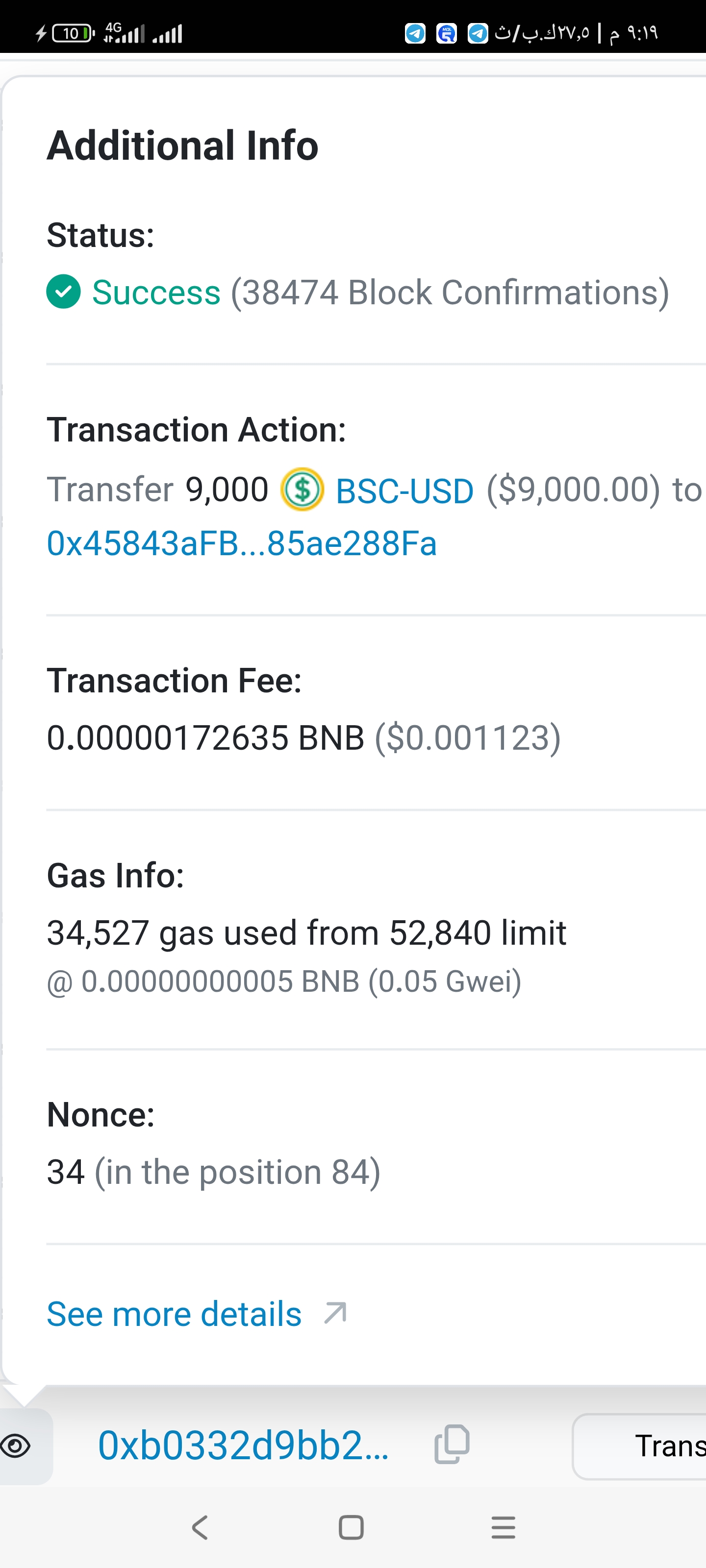Tap the clock time in status bar

click(x=642, y=33)
